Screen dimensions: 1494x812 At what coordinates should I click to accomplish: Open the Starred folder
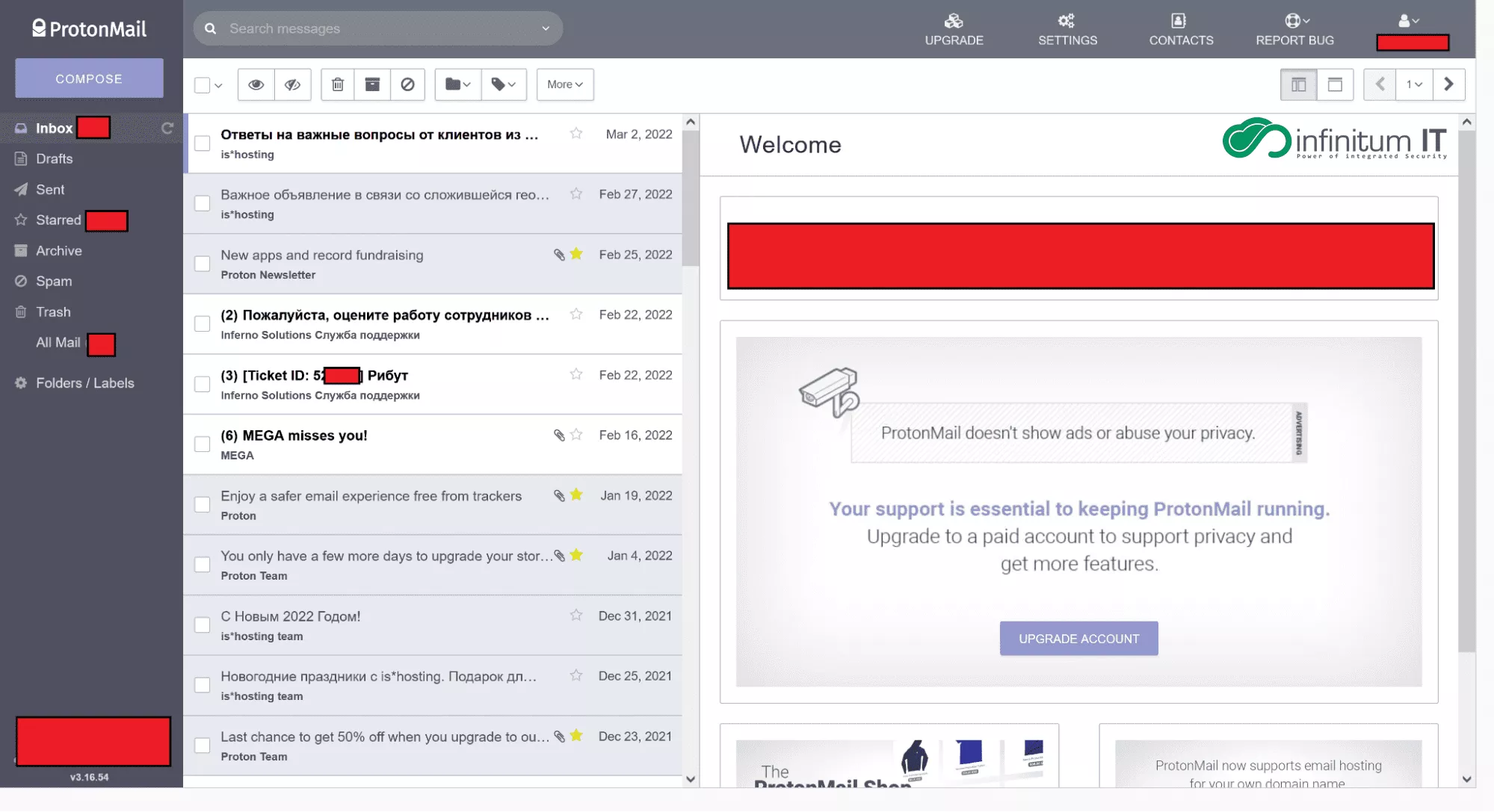58,220
